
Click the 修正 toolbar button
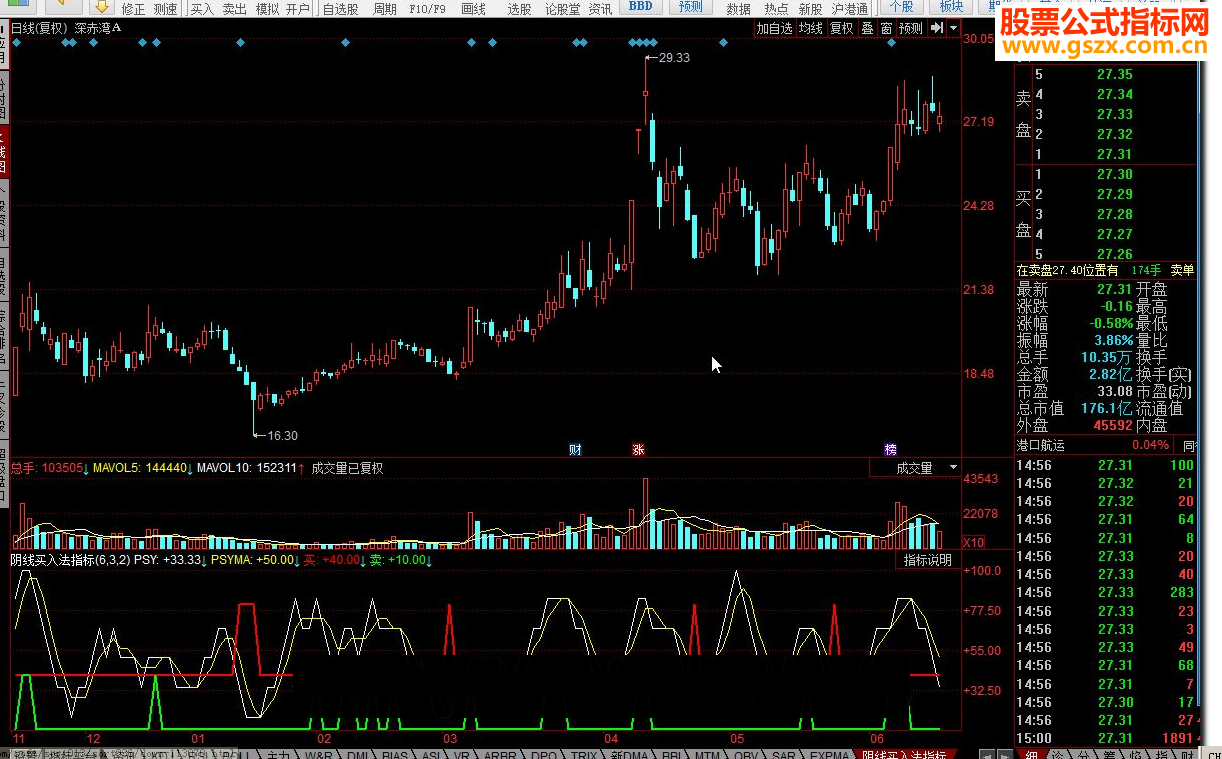coord(133,9)
